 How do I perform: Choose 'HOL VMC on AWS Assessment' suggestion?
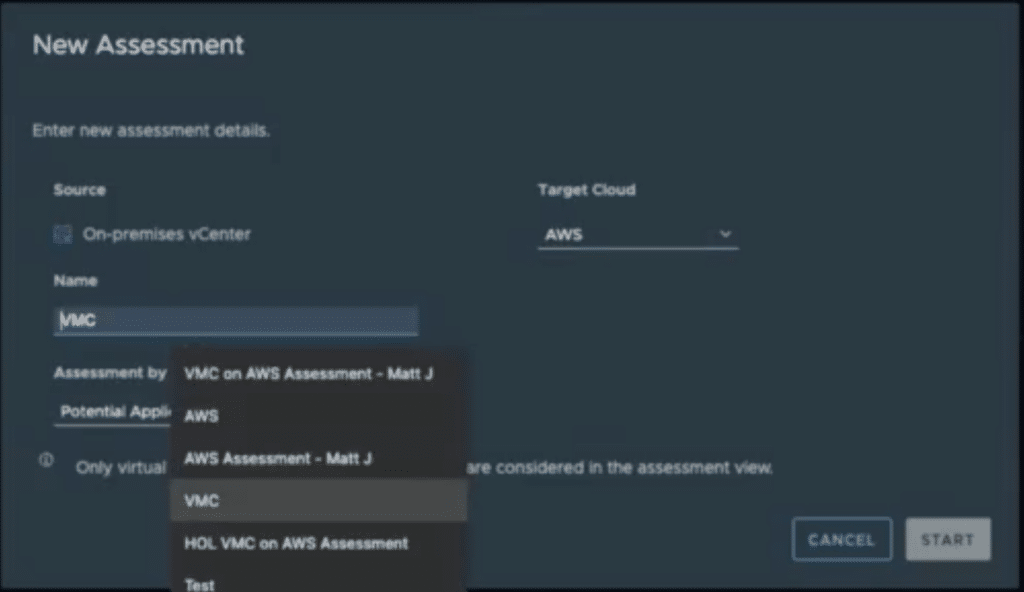point(319,543)
